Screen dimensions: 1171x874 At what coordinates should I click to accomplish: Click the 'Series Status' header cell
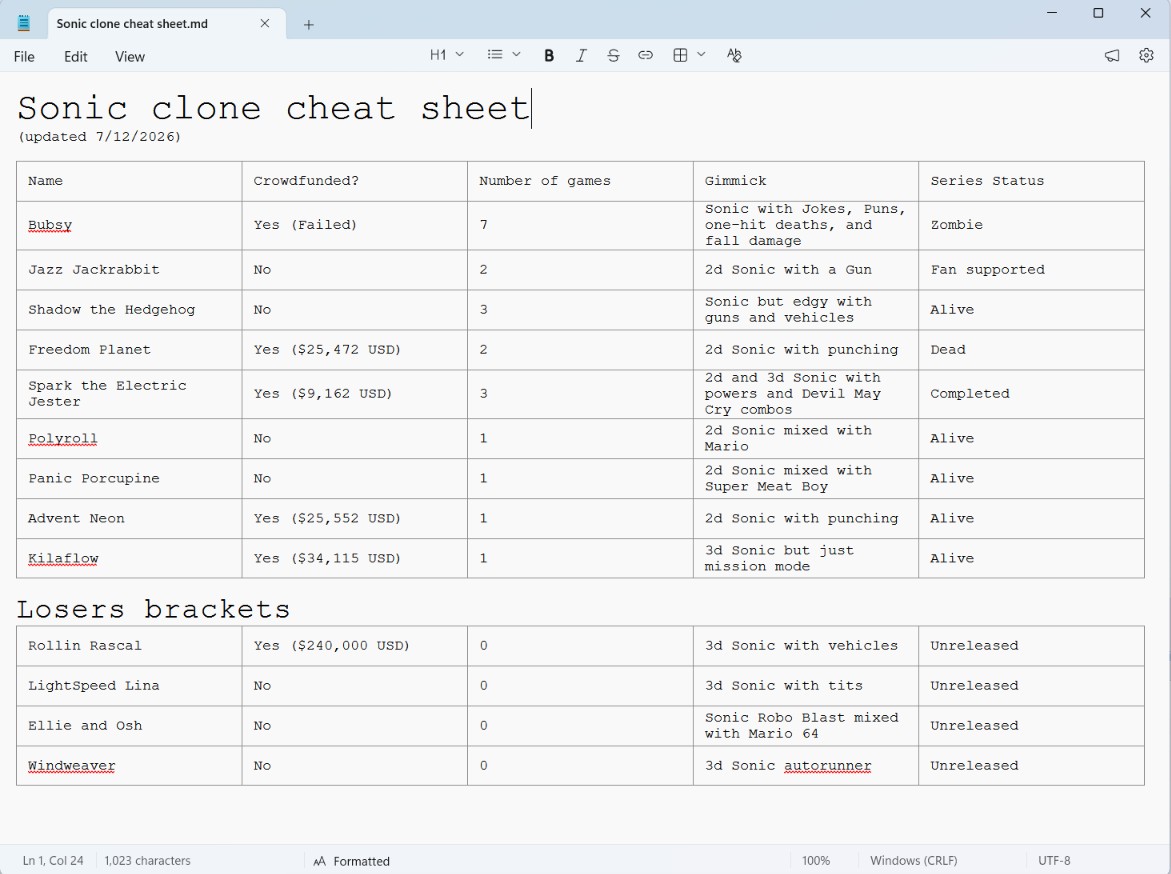(x=1031, y=181)
